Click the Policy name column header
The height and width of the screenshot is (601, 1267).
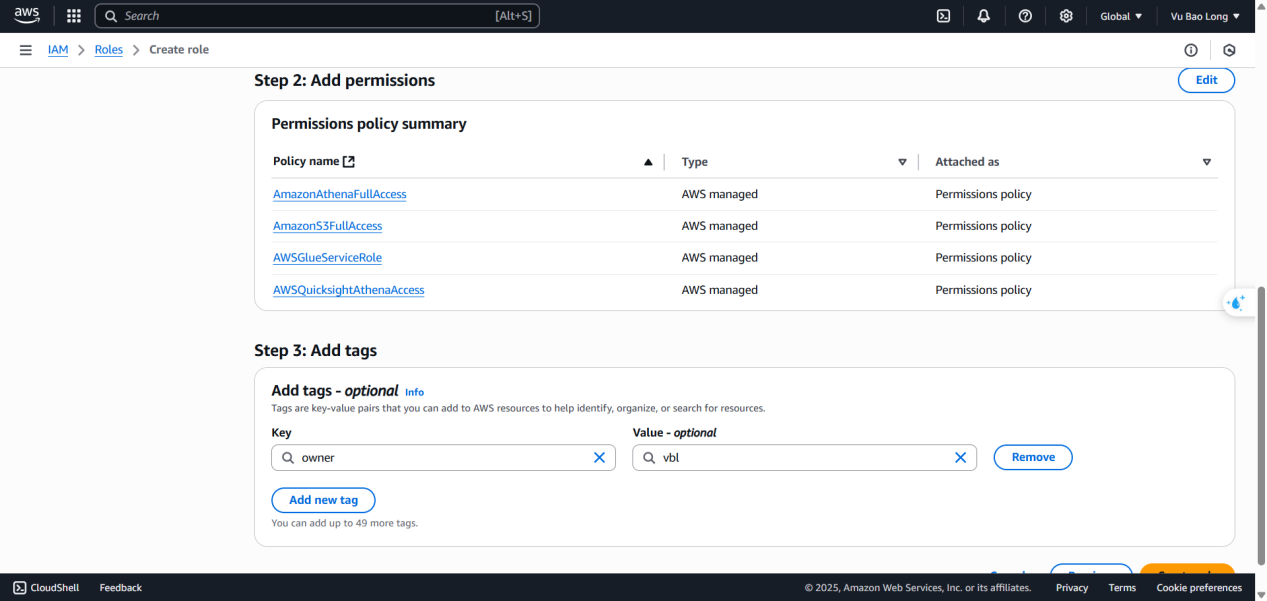(x=306, y=162)
